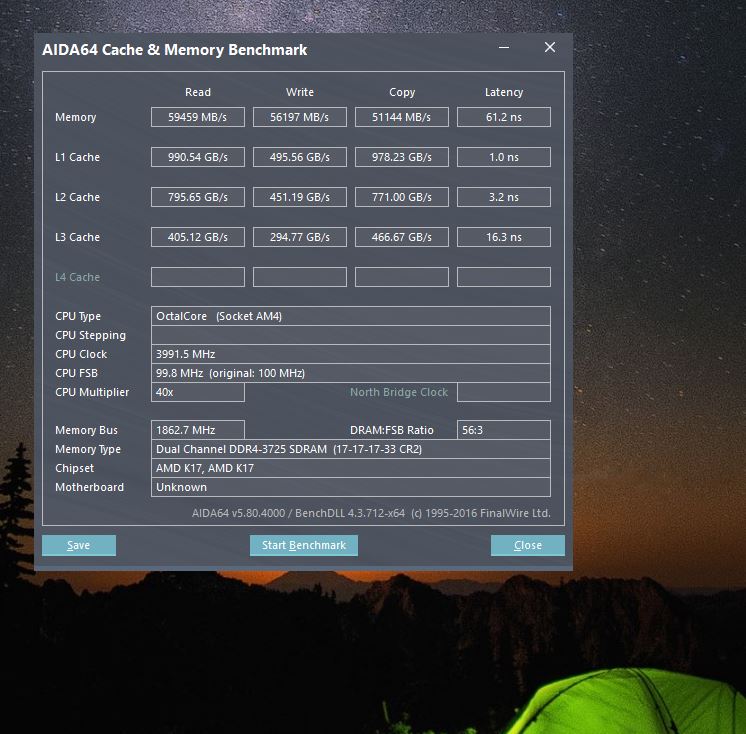Click the CPU FSB value 99.8 MHz
Viewport: 746px width, 734px height.
pyautogui.click(x=351, y=373)
